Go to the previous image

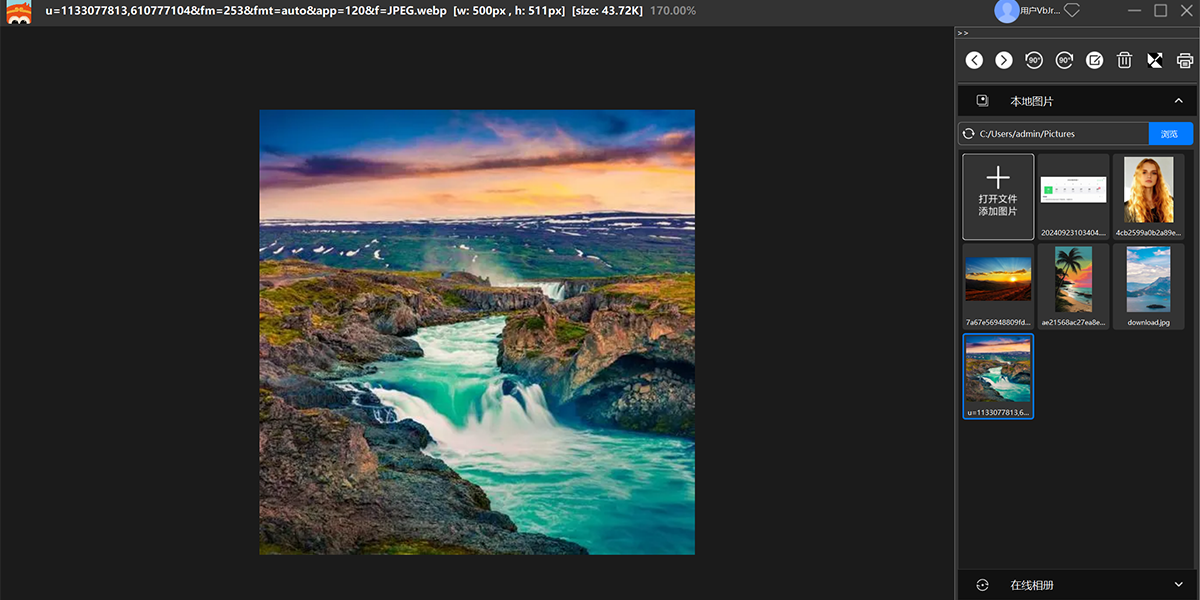[x=974, y=61]
